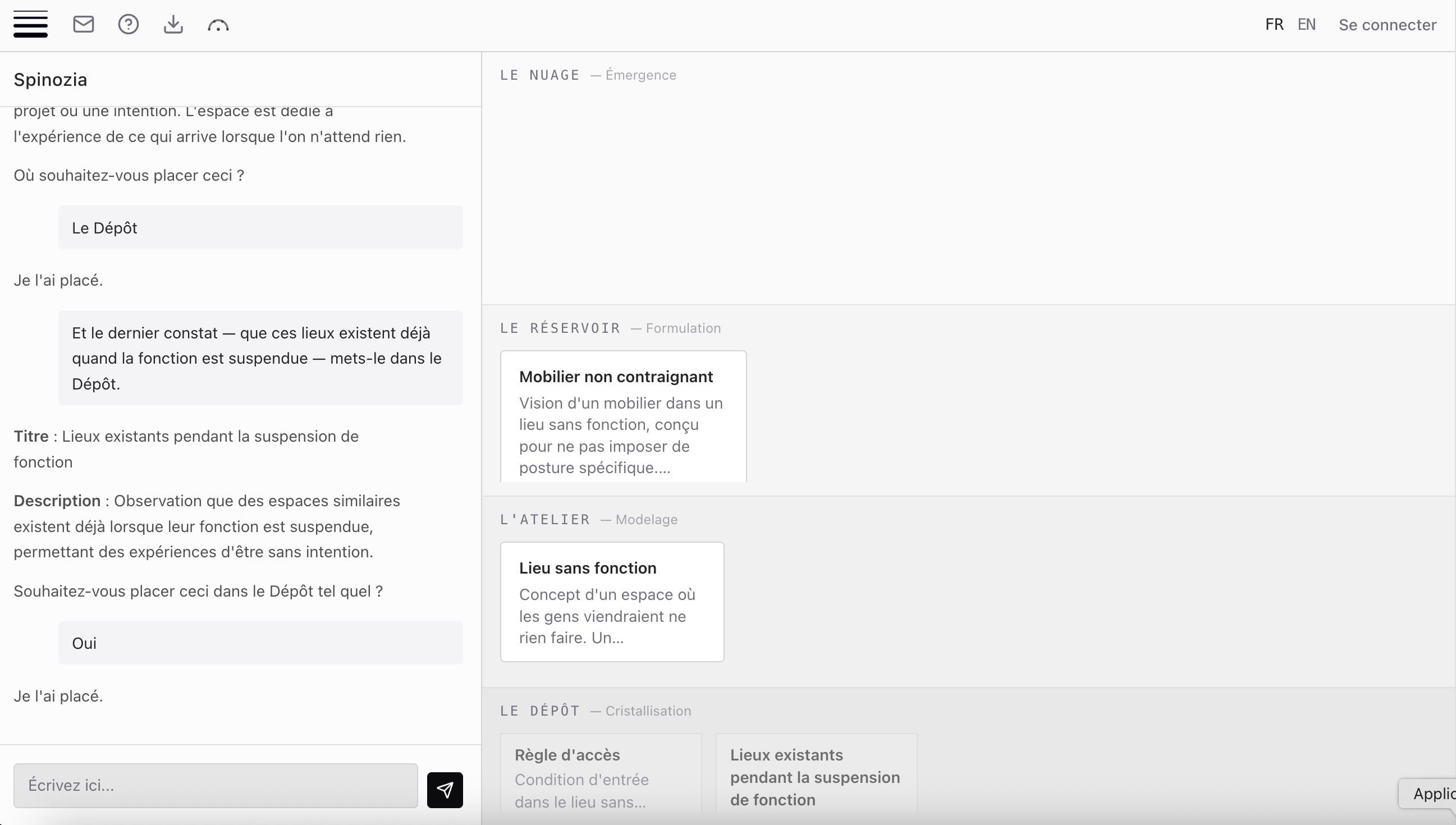Select the L'Atelier section header

pos(544,520)
